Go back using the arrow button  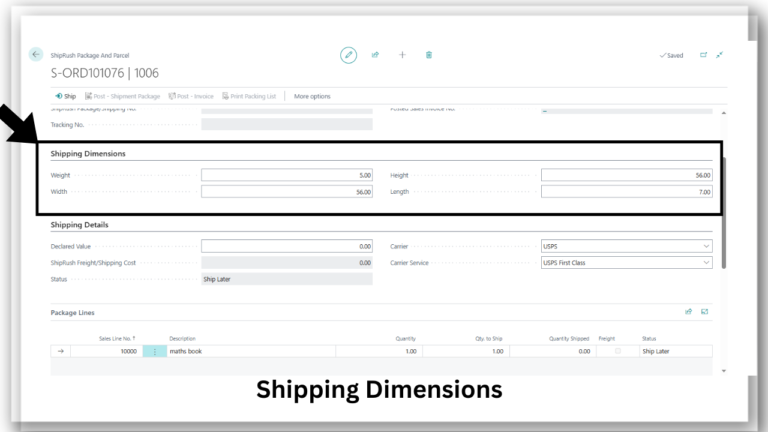tap(36, 54)
